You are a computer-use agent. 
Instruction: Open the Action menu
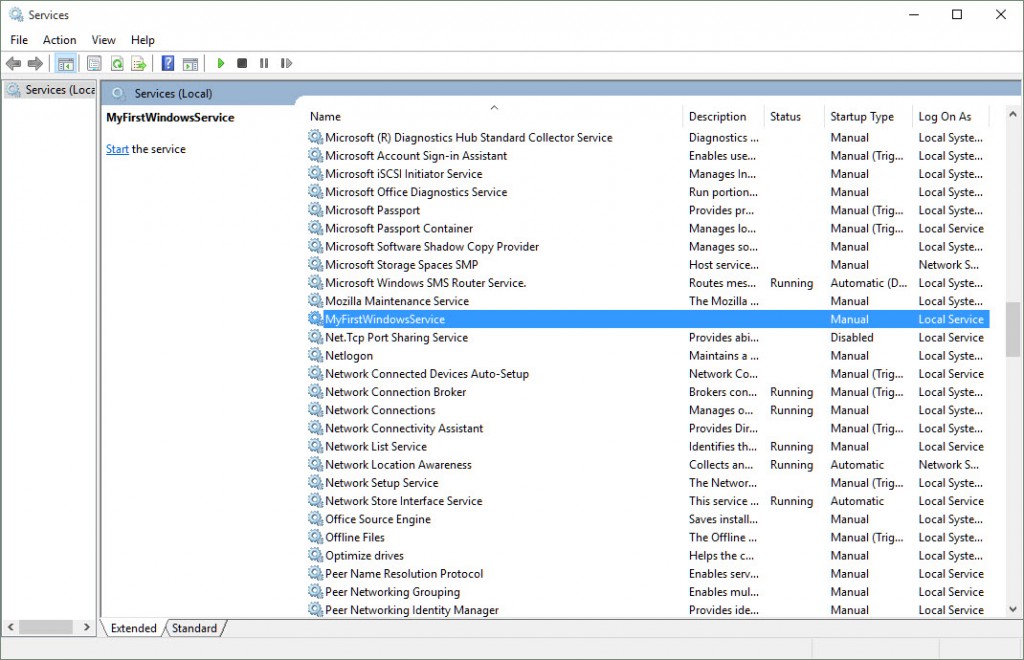pos(59,40)
